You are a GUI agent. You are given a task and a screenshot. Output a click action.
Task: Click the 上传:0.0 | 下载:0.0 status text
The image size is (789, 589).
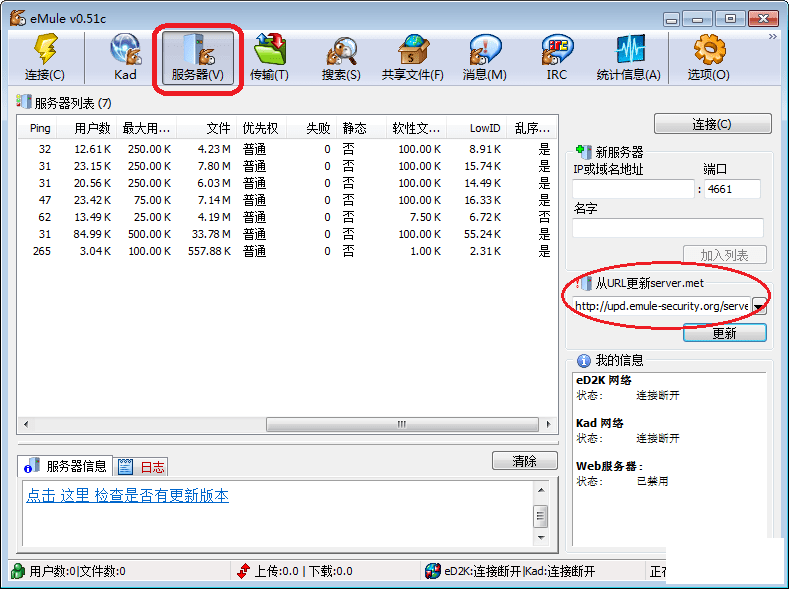click(303, 571)
